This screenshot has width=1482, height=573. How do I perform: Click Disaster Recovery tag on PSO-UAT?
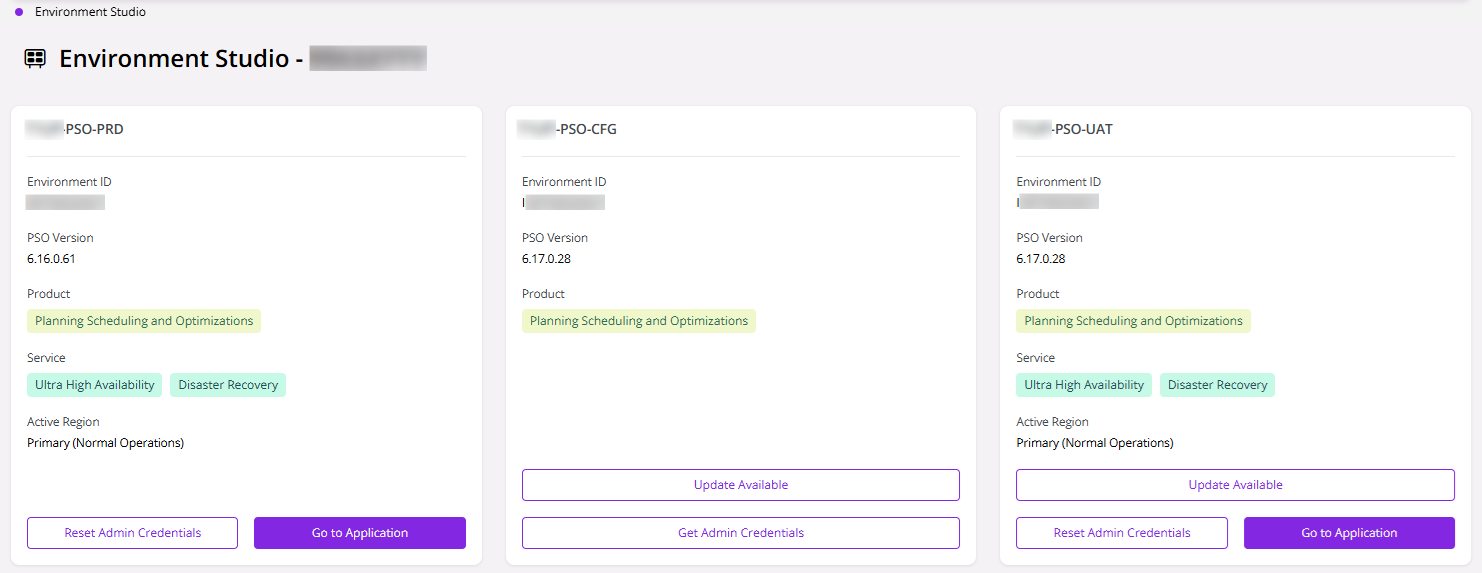pos(1217,385)
